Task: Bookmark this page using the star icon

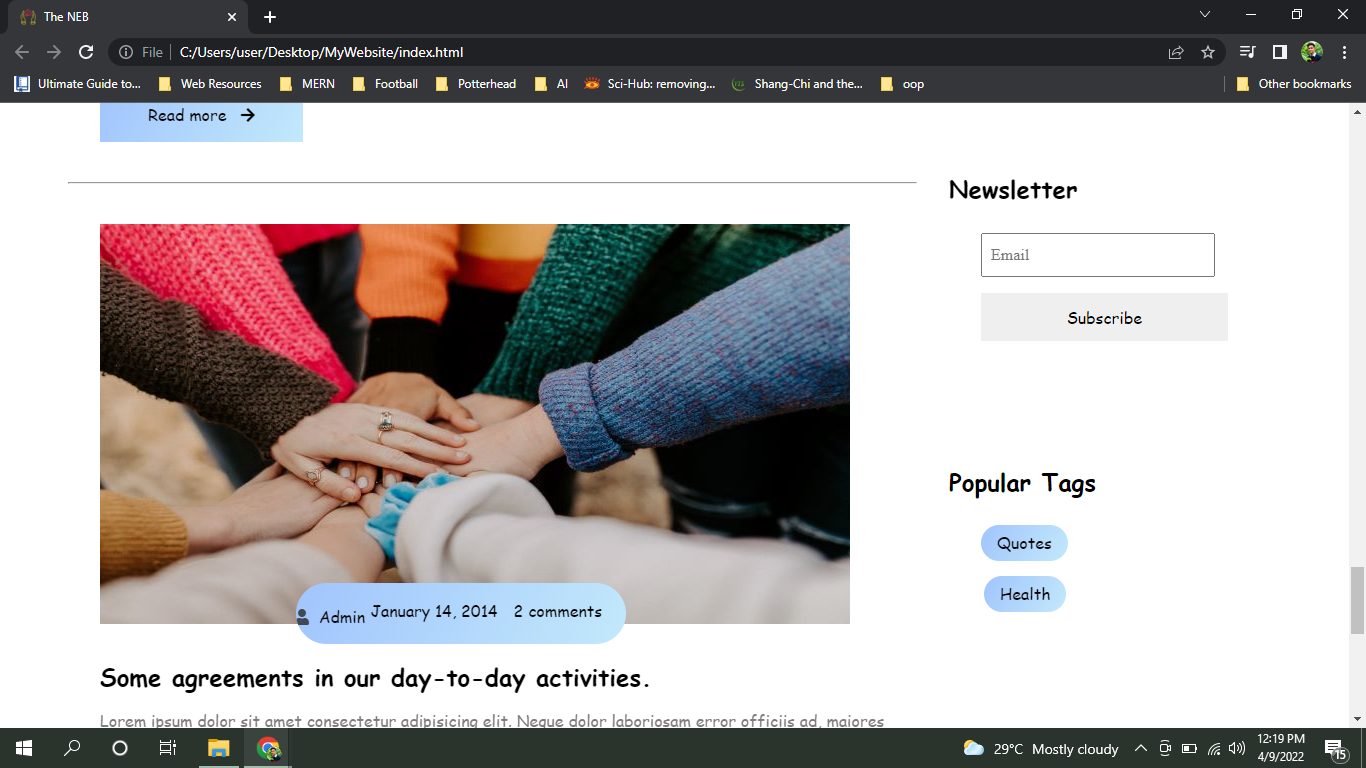Action: coord(1207,52)
